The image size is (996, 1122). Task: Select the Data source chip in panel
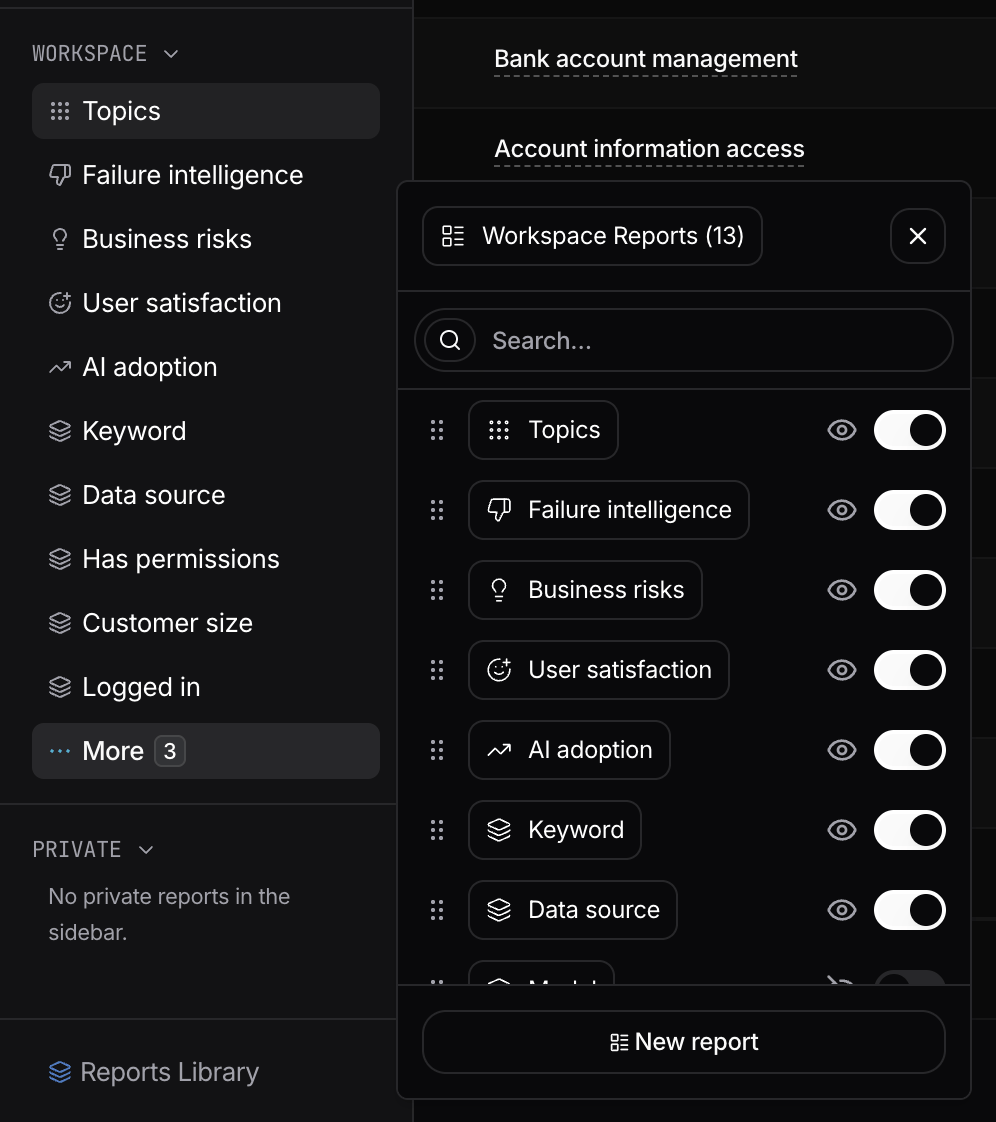[573, 910]
